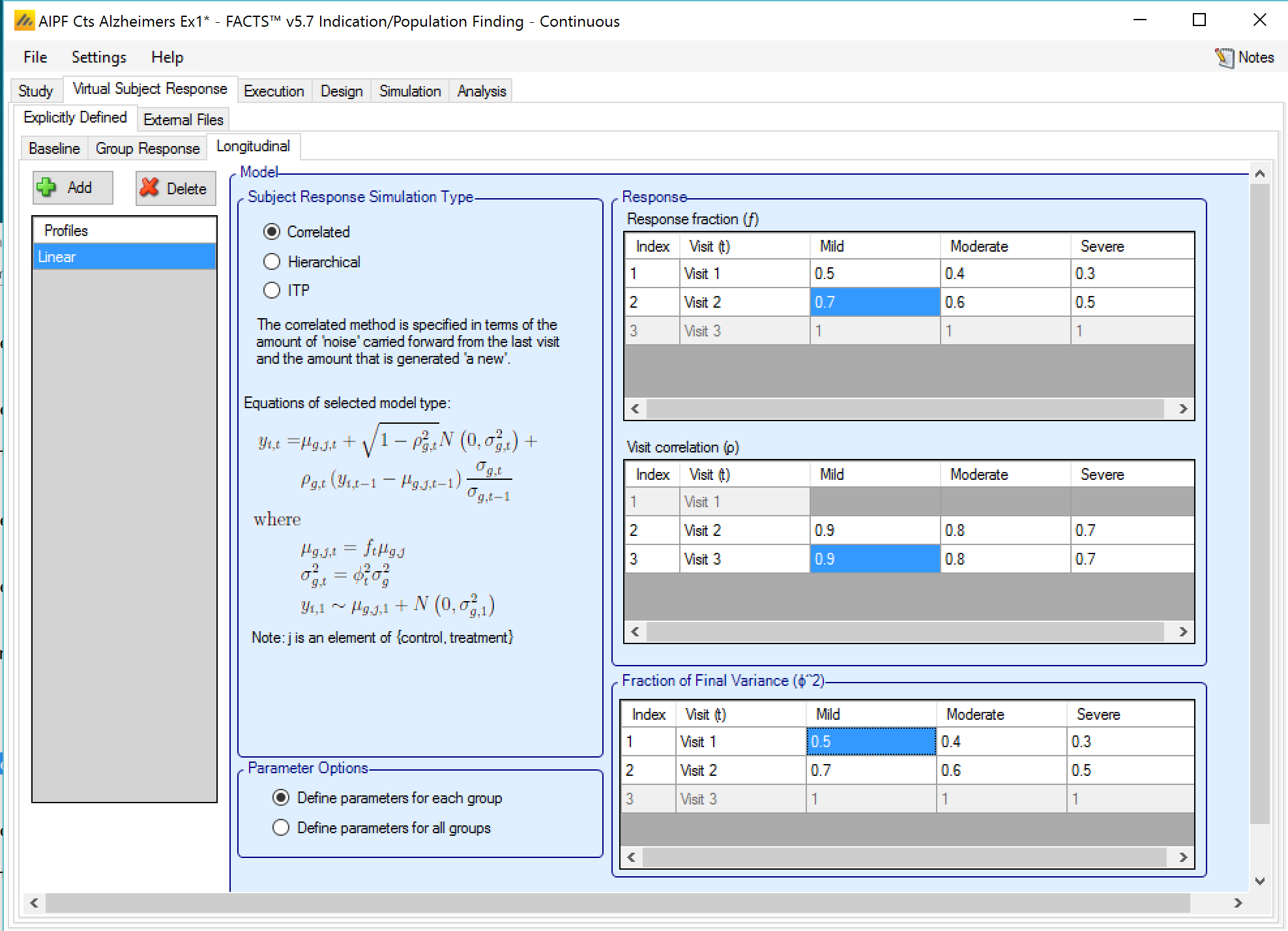
Task: Click the green plus Add icon
Action: [47, 188]
